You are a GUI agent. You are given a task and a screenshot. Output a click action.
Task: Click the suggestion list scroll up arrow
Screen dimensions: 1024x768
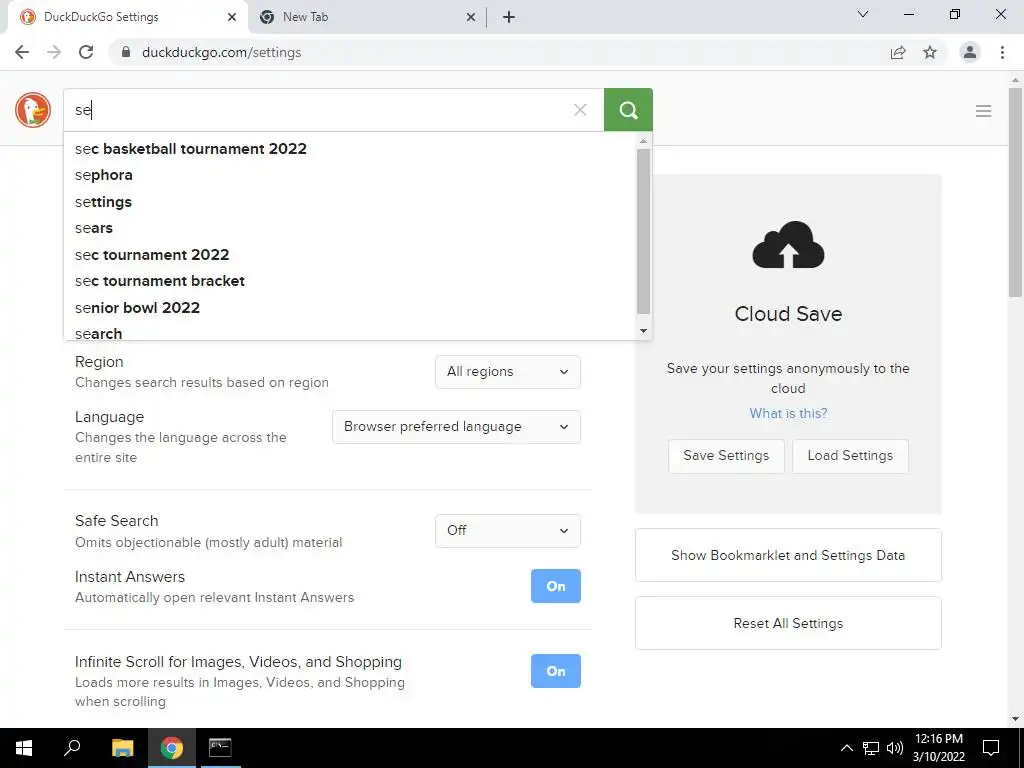pos(643,141)
